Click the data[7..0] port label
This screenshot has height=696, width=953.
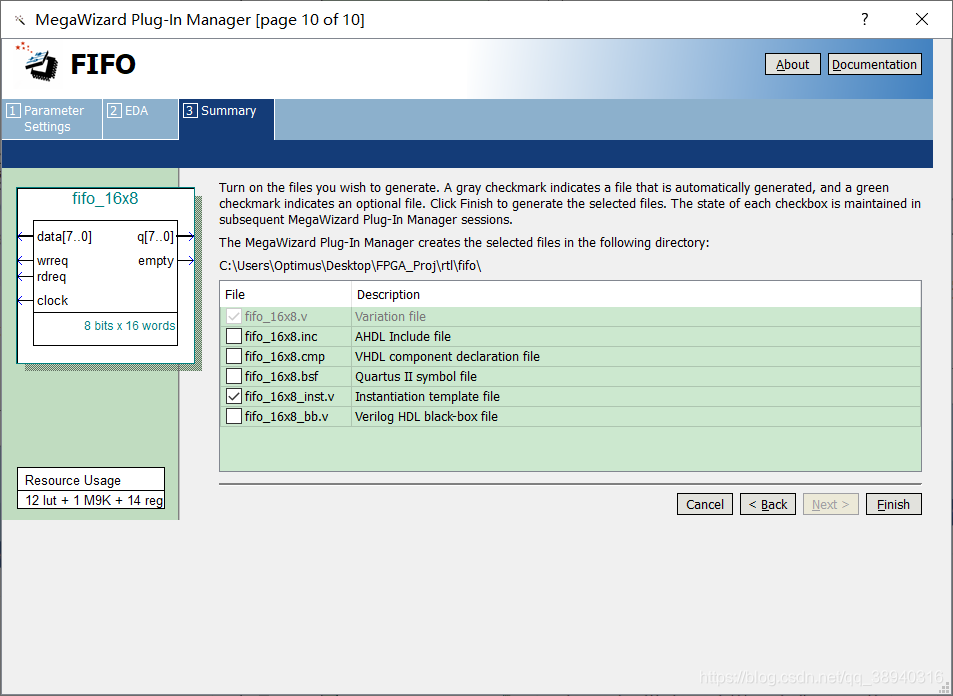tap(64, 236)
